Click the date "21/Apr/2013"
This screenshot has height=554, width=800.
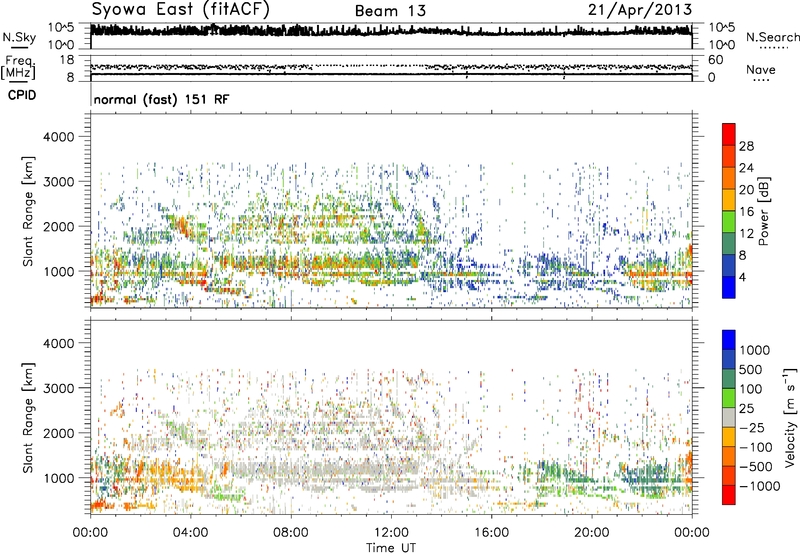(640, 10)
